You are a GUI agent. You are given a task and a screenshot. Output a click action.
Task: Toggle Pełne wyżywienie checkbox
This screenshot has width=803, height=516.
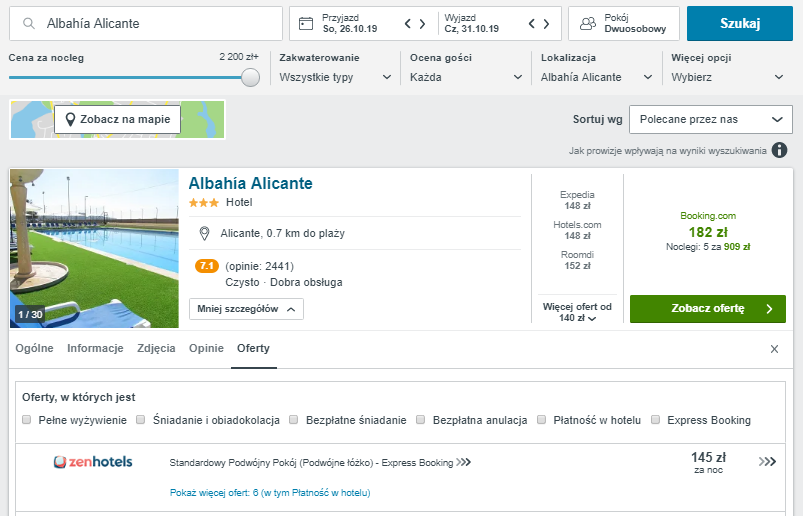[x=27, y=420]
